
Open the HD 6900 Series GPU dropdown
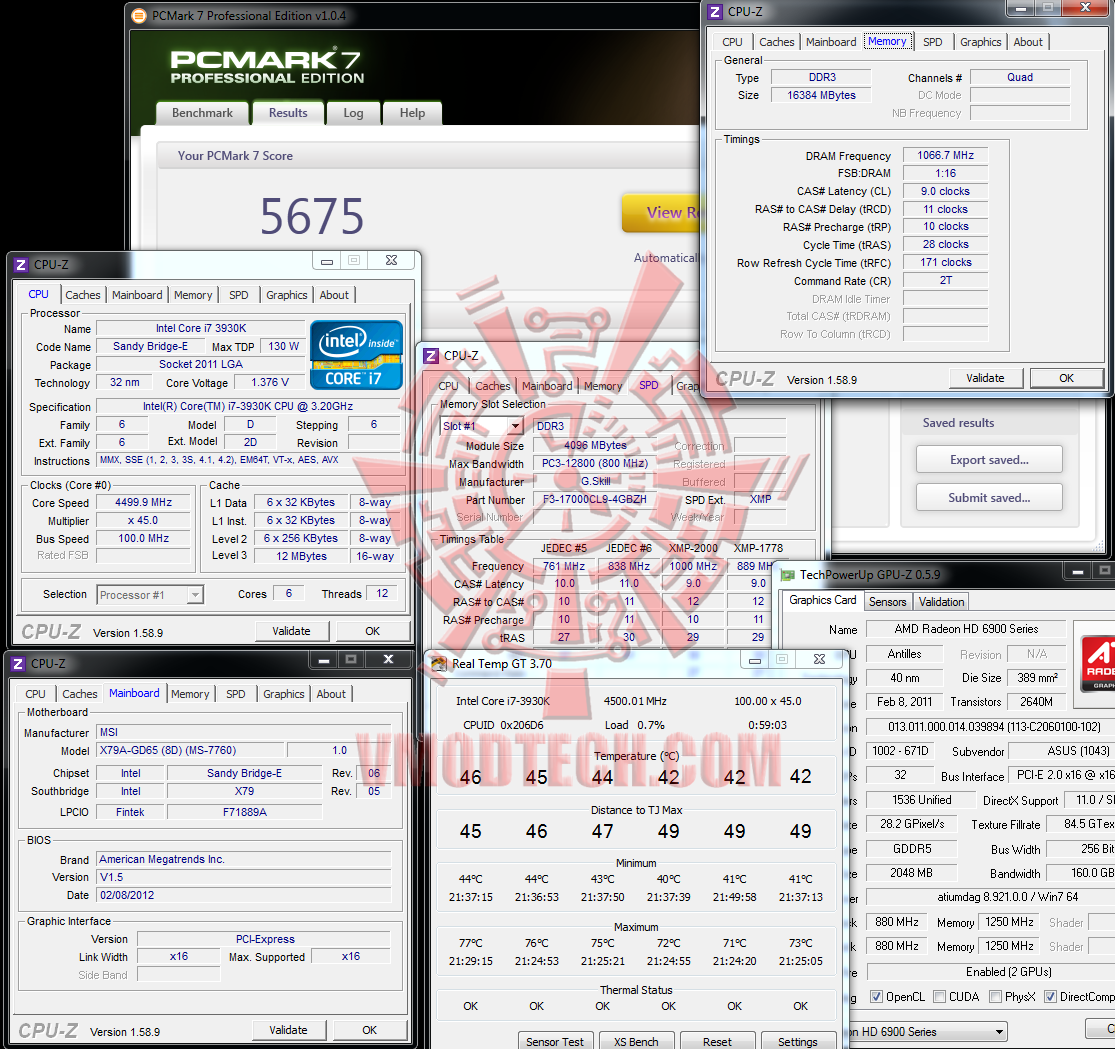(999, 1031)
